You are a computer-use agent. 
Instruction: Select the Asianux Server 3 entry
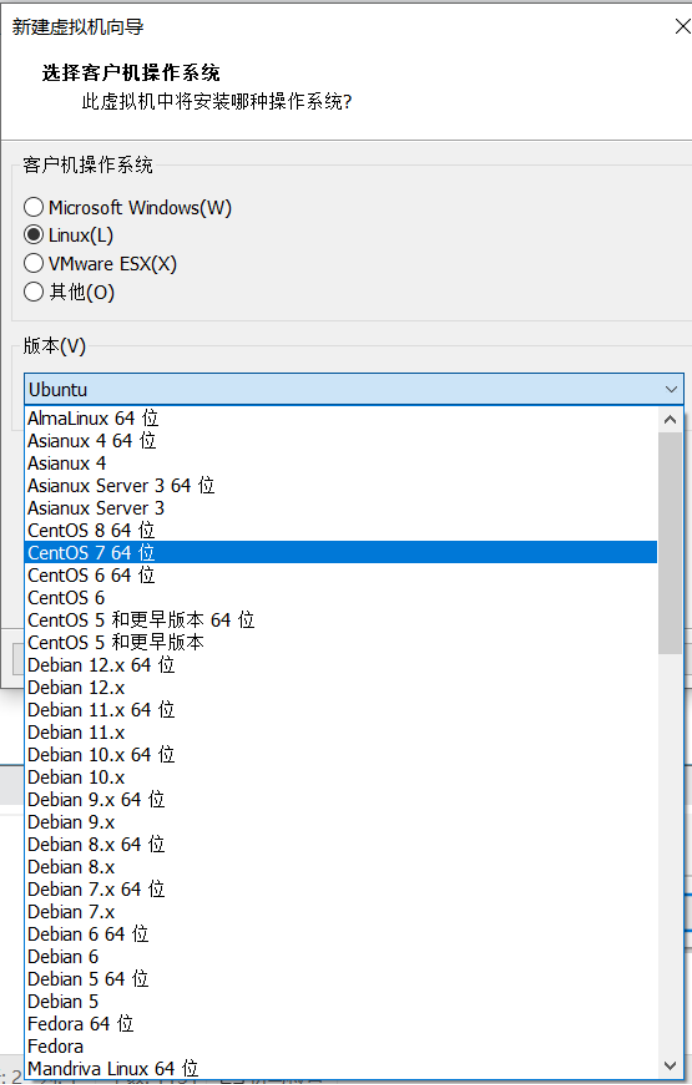coord(341,508)
